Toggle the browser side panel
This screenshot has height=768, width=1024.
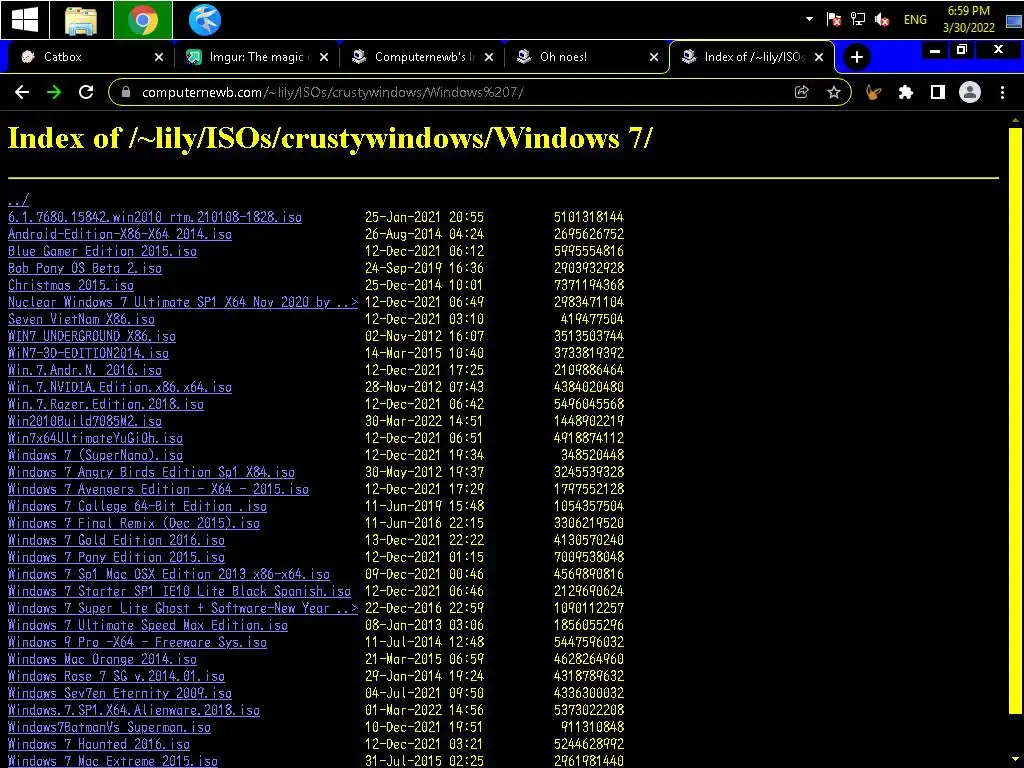[x=938, y=92]
